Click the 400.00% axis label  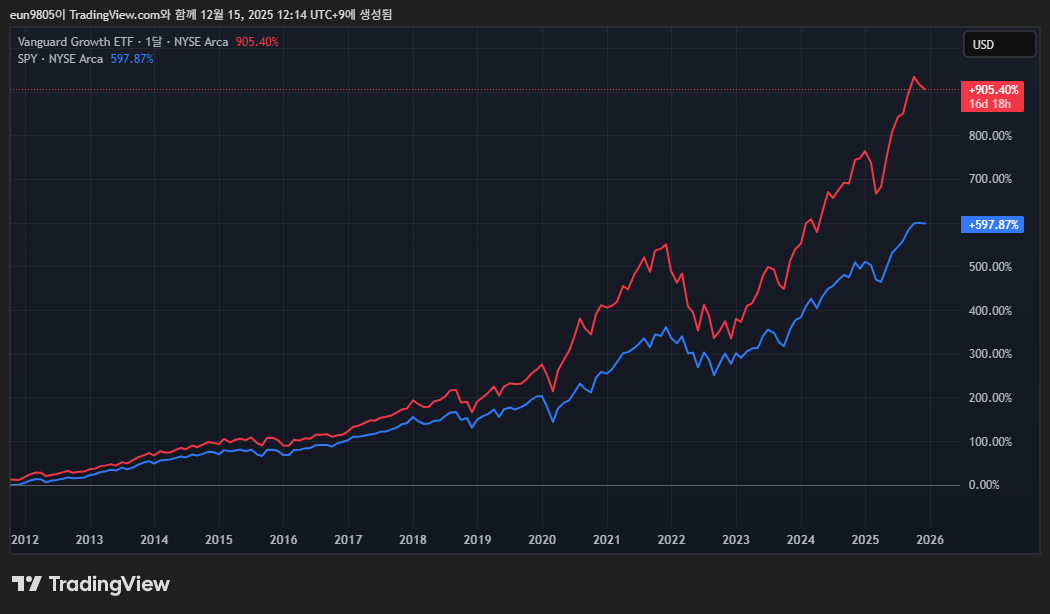tap(990, 311)
